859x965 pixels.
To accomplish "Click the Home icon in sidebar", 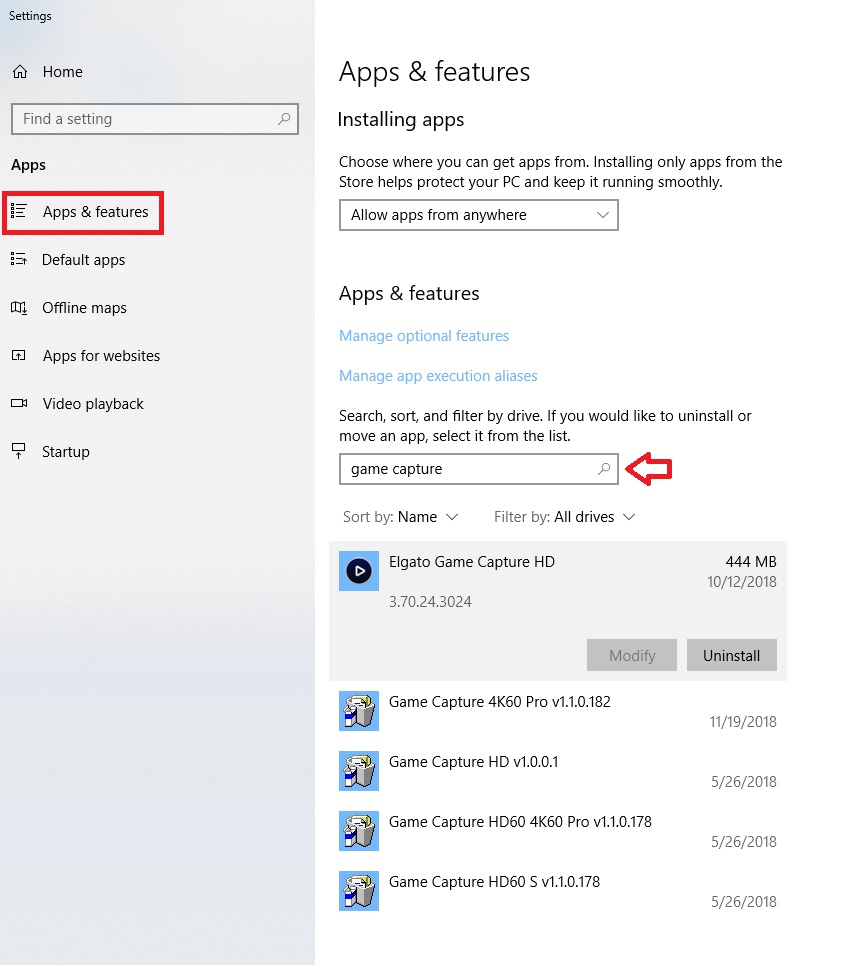I will tap(20, 72).
